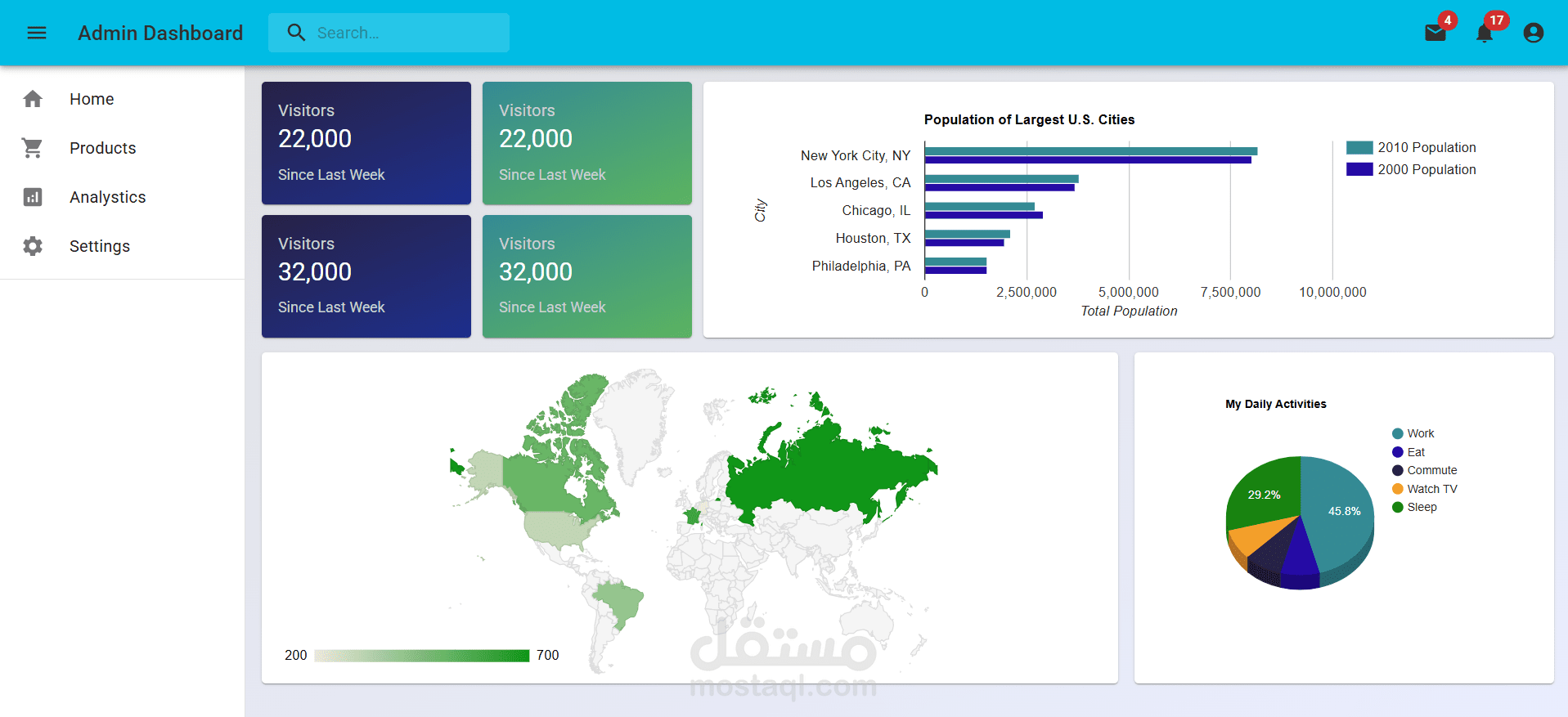Viewport: 1568px width, 717px height.
Task: Open the user account profile icon
Action: (1534, 33)
